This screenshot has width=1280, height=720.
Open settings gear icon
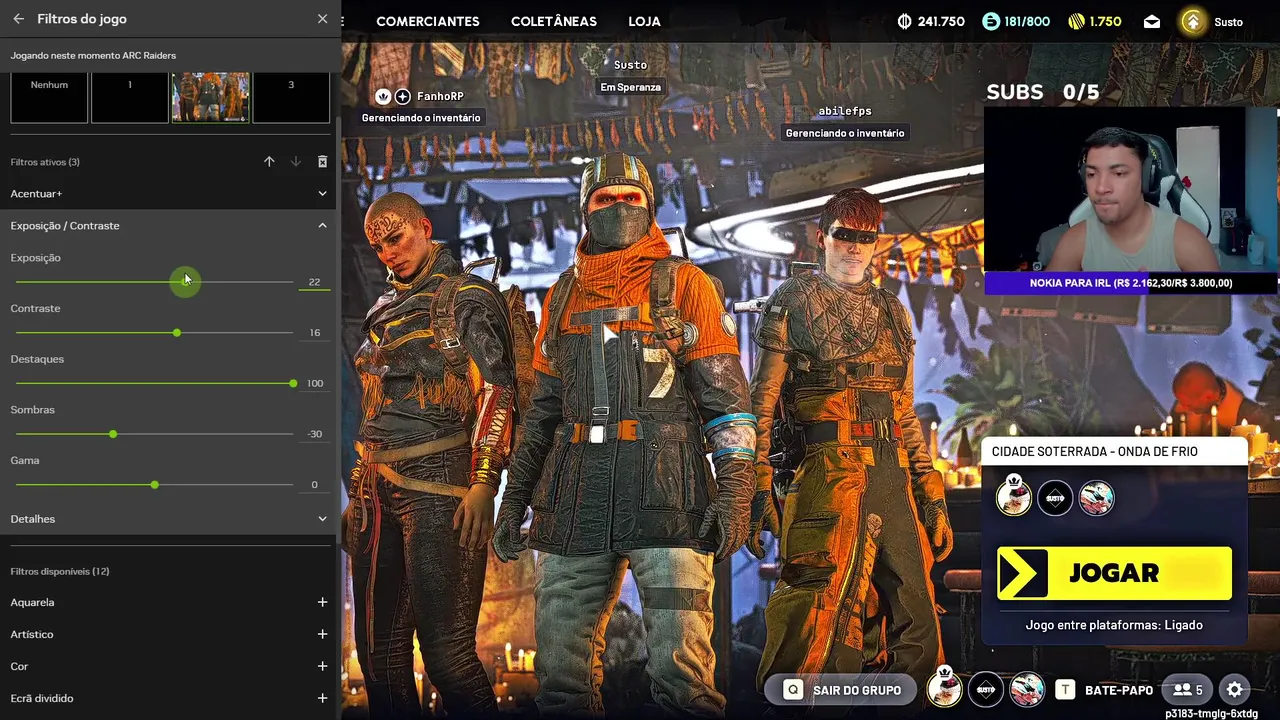[x=1235, y=690]
